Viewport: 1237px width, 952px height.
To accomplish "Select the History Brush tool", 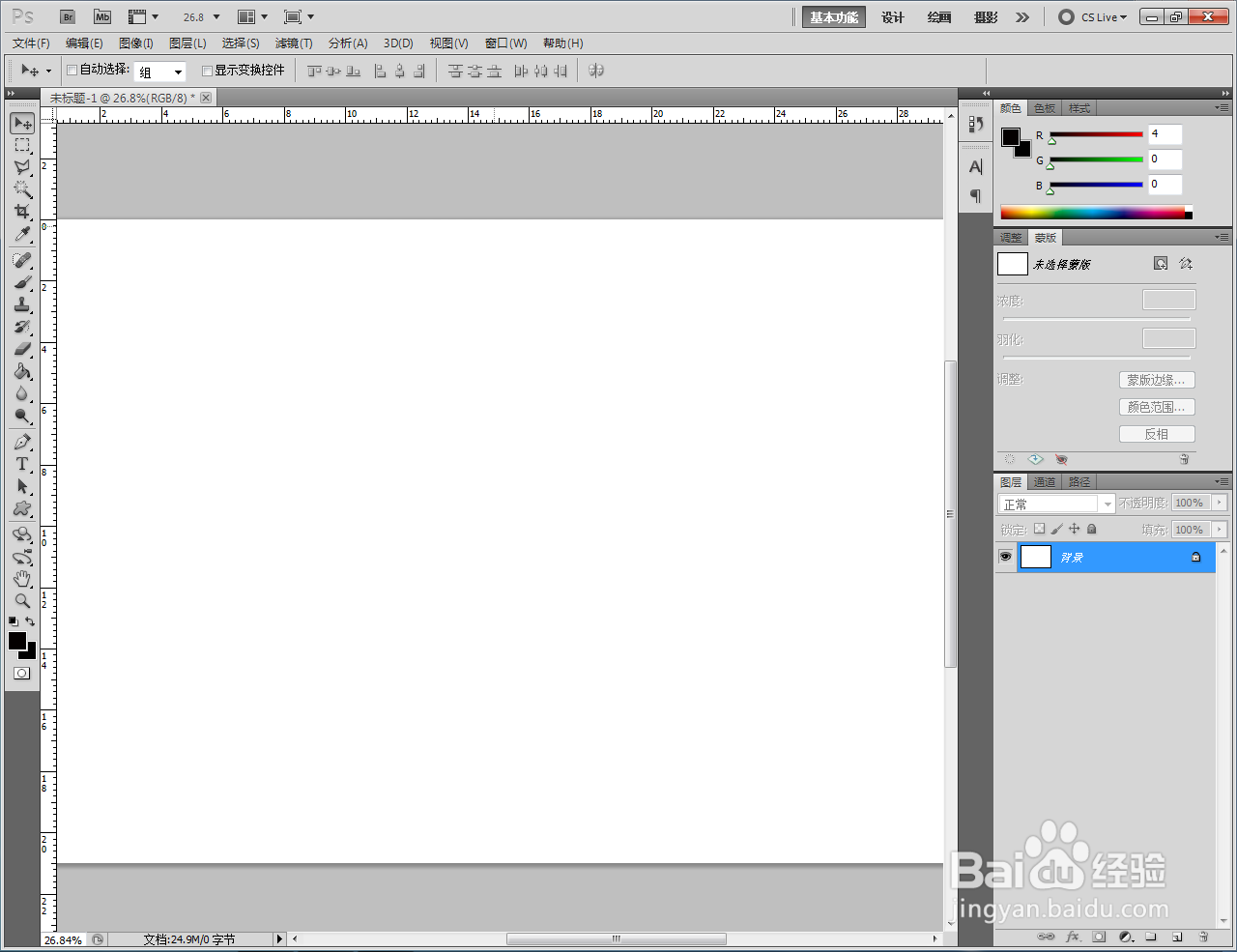I will (x=22, y=327).
